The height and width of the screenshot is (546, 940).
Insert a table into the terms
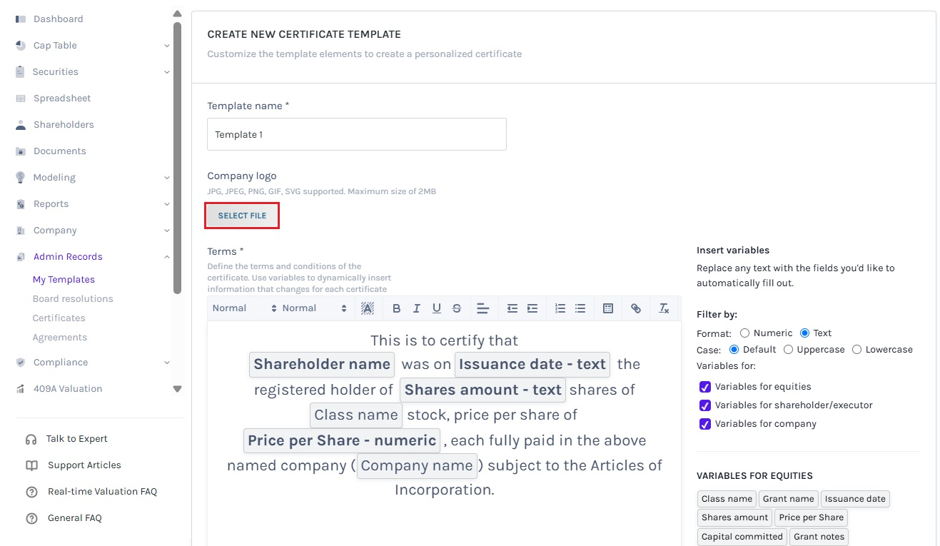click(608, 308)
